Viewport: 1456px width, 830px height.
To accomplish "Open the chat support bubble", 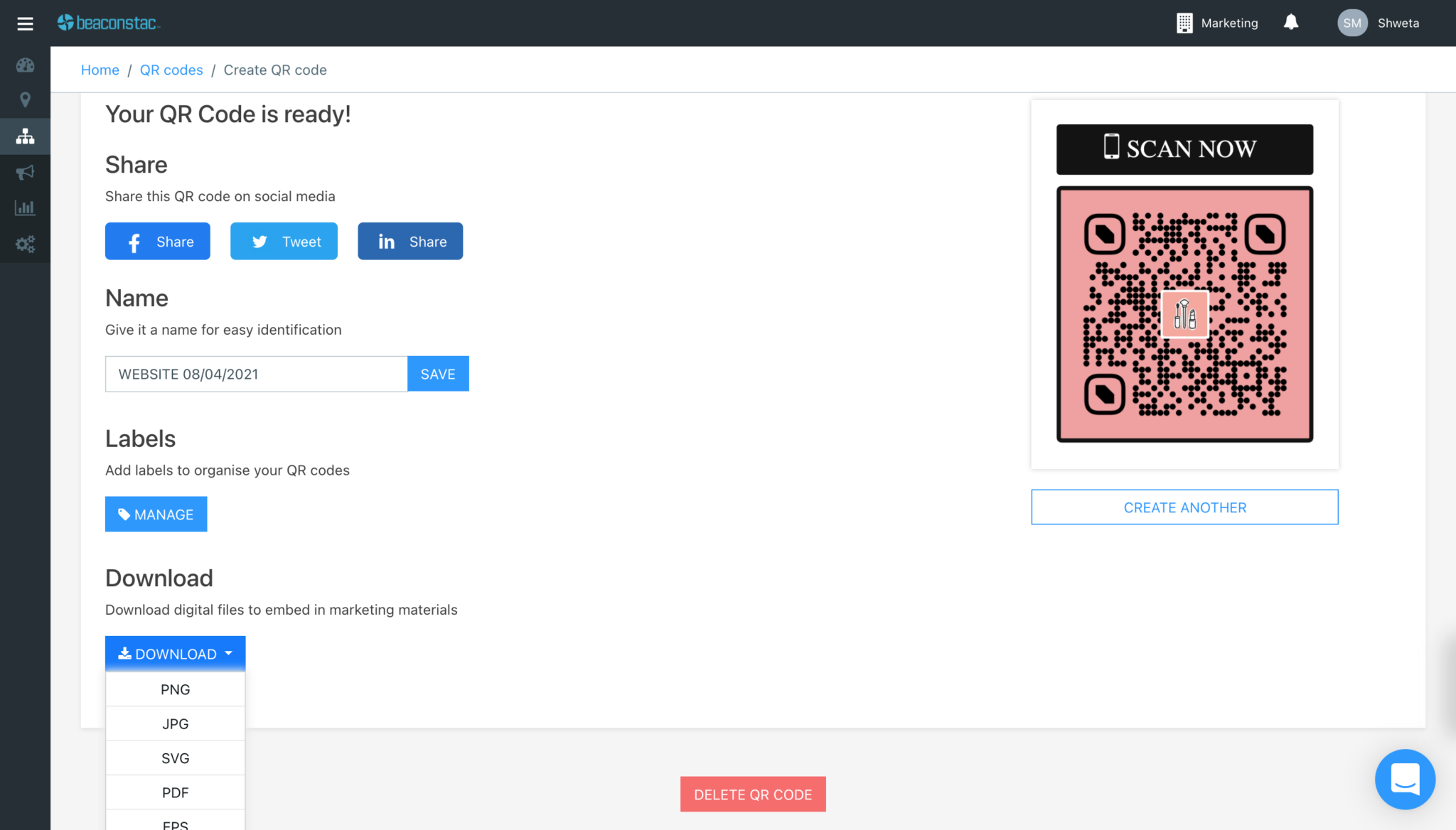I will tap(1405, 780).
